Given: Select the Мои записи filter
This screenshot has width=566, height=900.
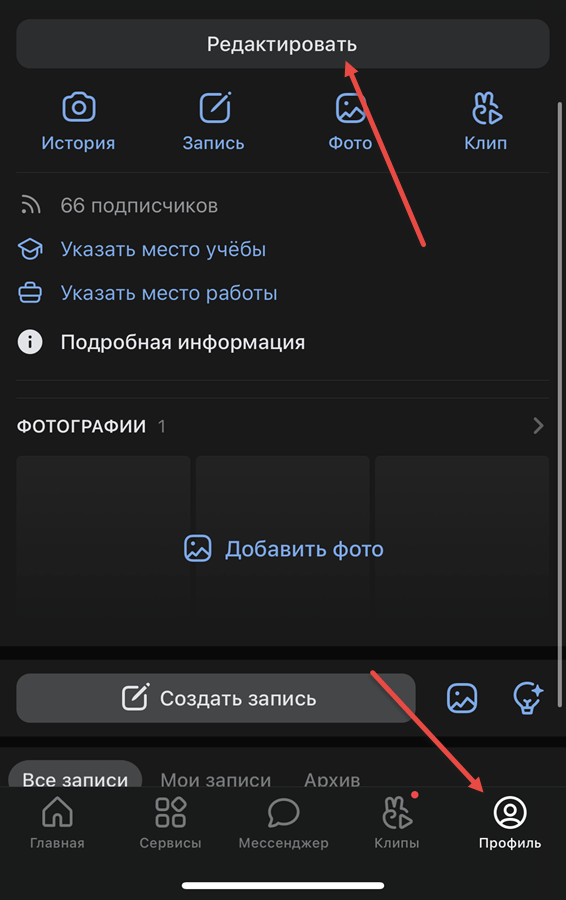Looking at the screenshot, I should click(216, 778).
